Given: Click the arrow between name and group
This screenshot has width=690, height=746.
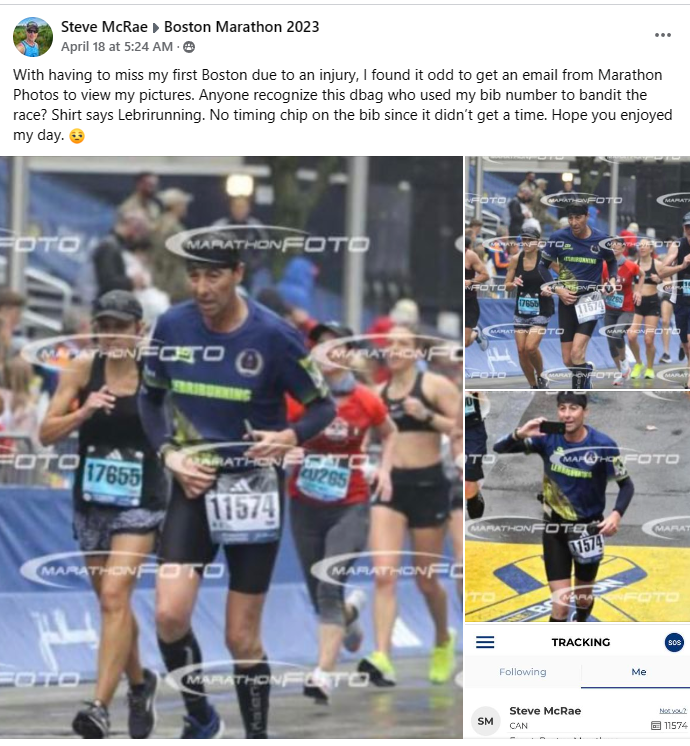Looking at the screenshot, I should point(156,28).
